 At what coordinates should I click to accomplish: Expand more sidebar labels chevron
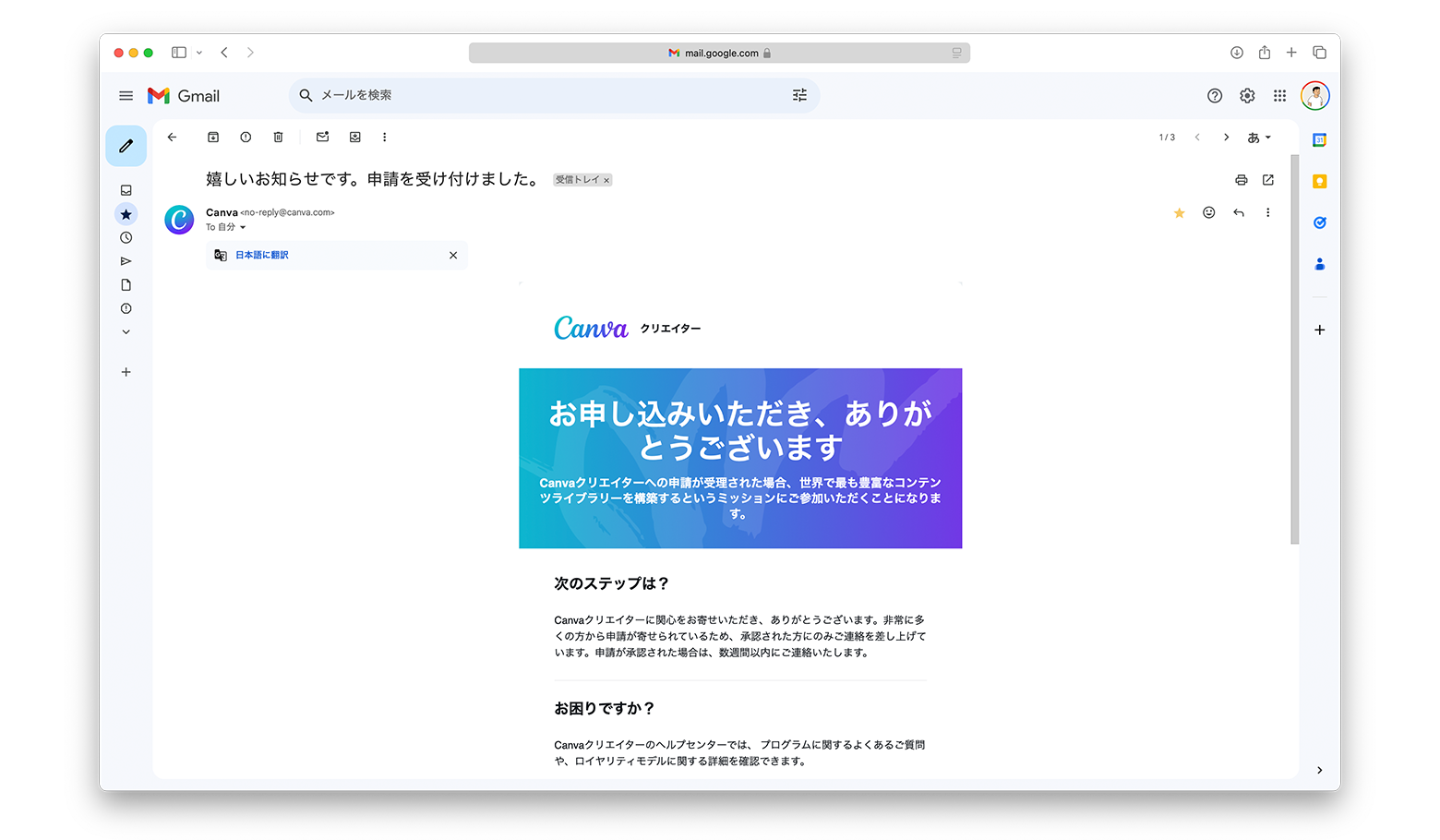(126, 332)
